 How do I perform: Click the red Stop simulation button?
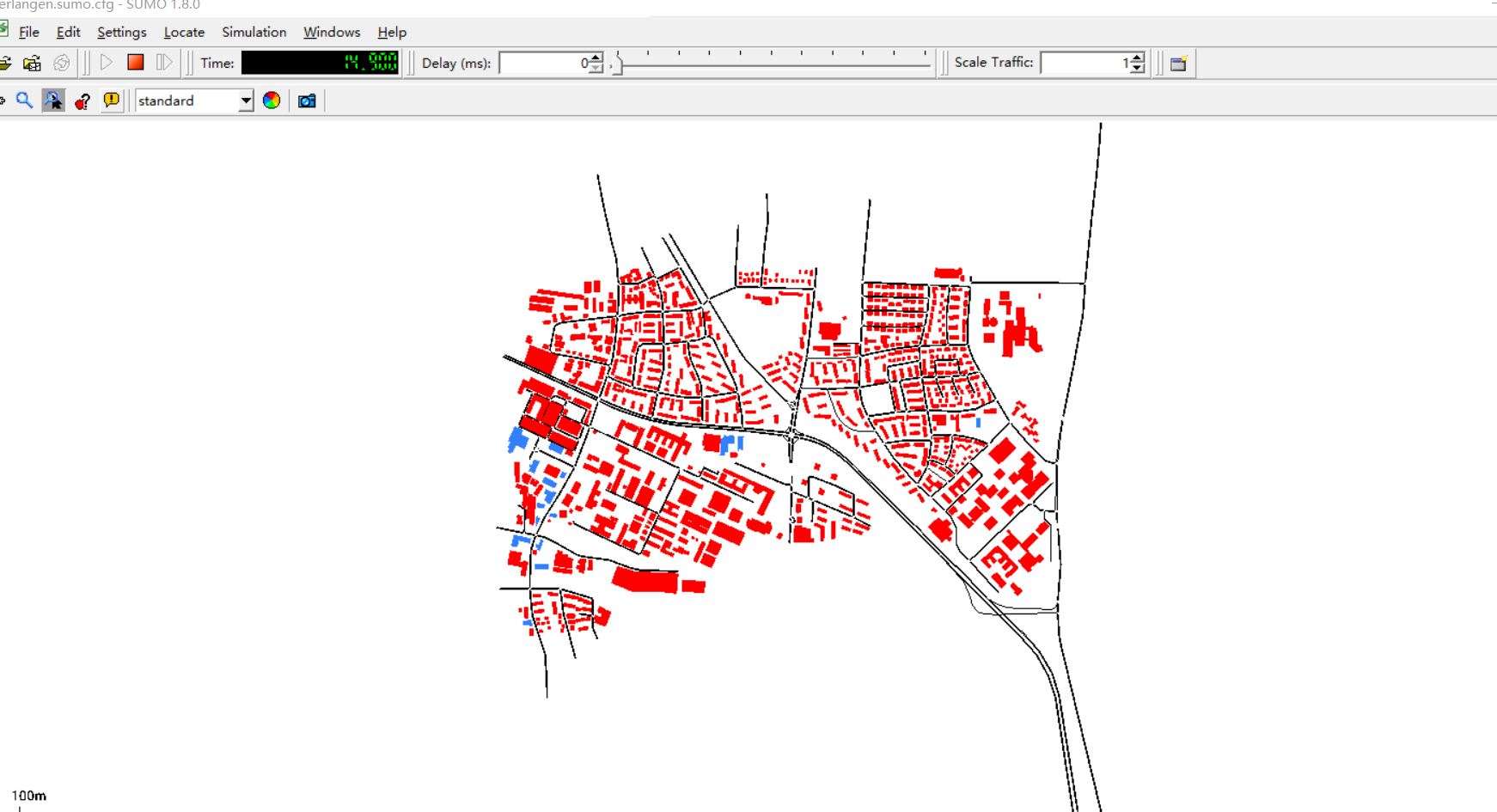tap(135, 63)
